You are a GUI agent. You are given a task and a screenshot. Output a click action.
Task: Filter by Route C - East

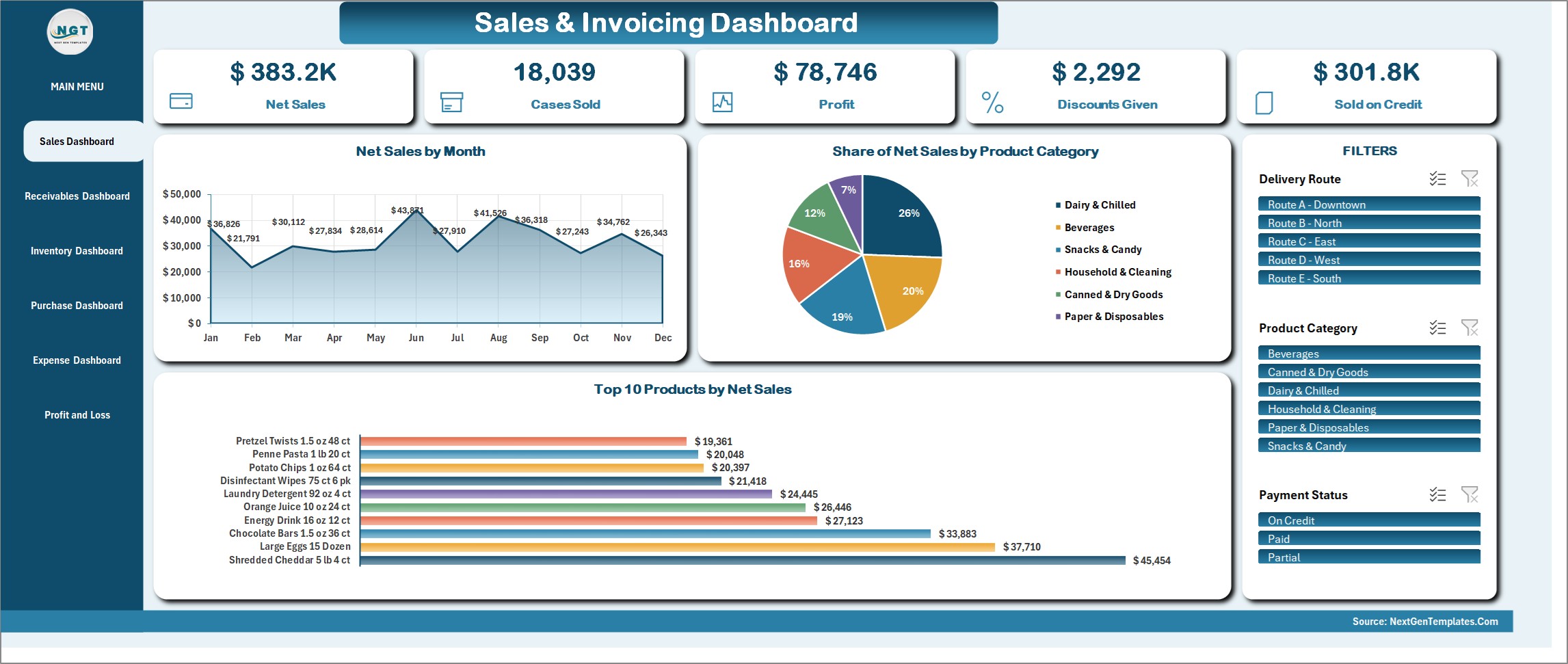pyautogui.click(x=1369, y=241)
